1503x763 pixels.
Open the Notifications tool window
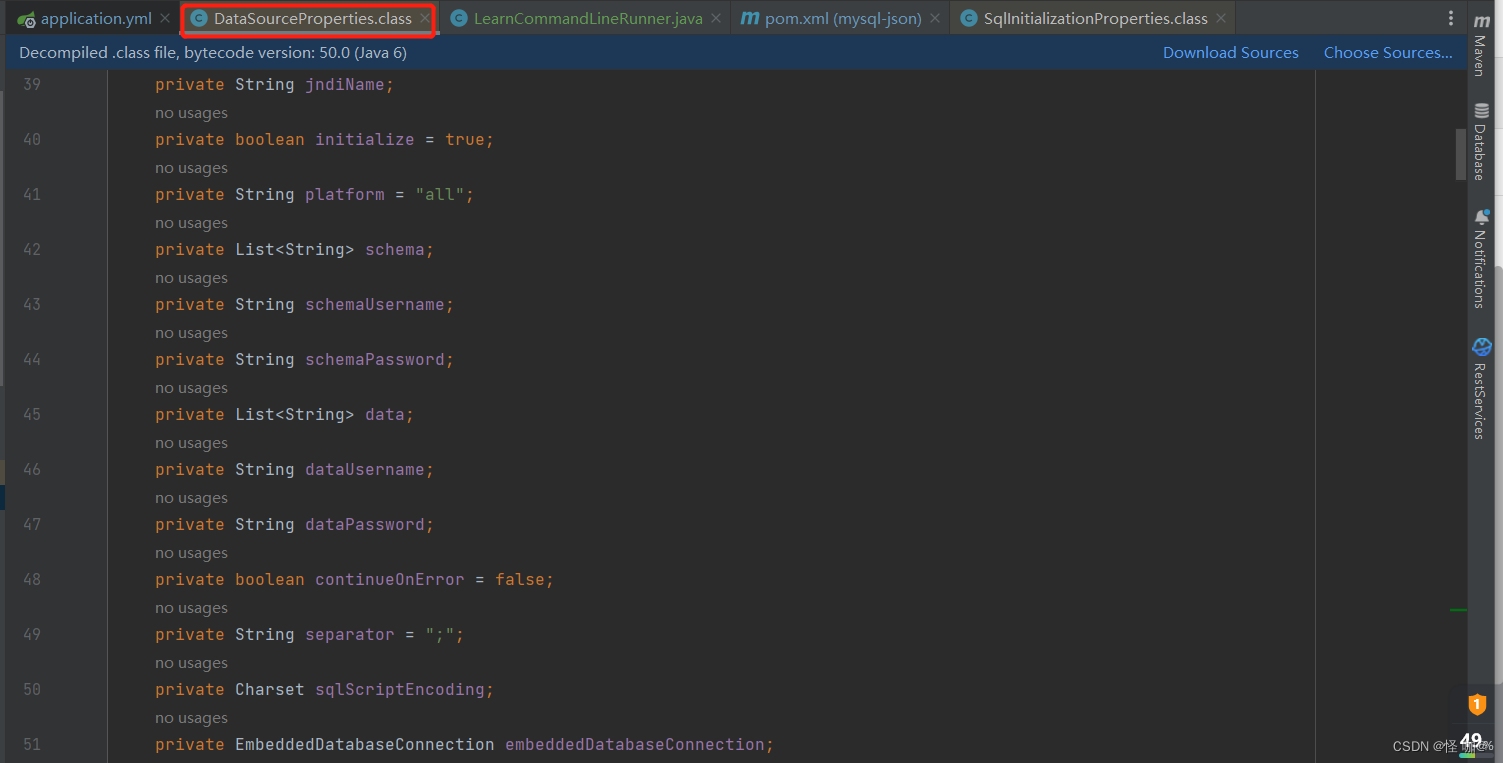[x=1481, y=259]
